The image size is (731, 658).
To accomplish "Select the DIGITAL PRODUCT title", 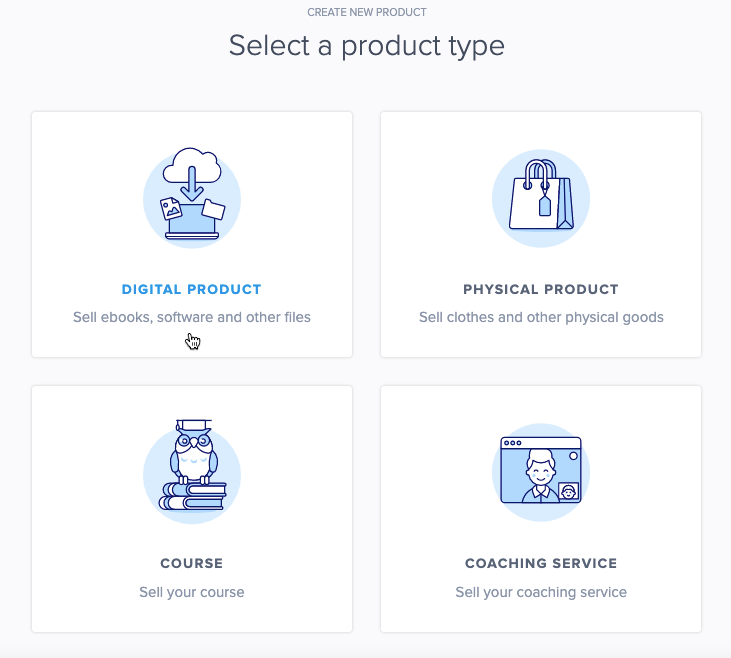I will click(x=191, y=290).
